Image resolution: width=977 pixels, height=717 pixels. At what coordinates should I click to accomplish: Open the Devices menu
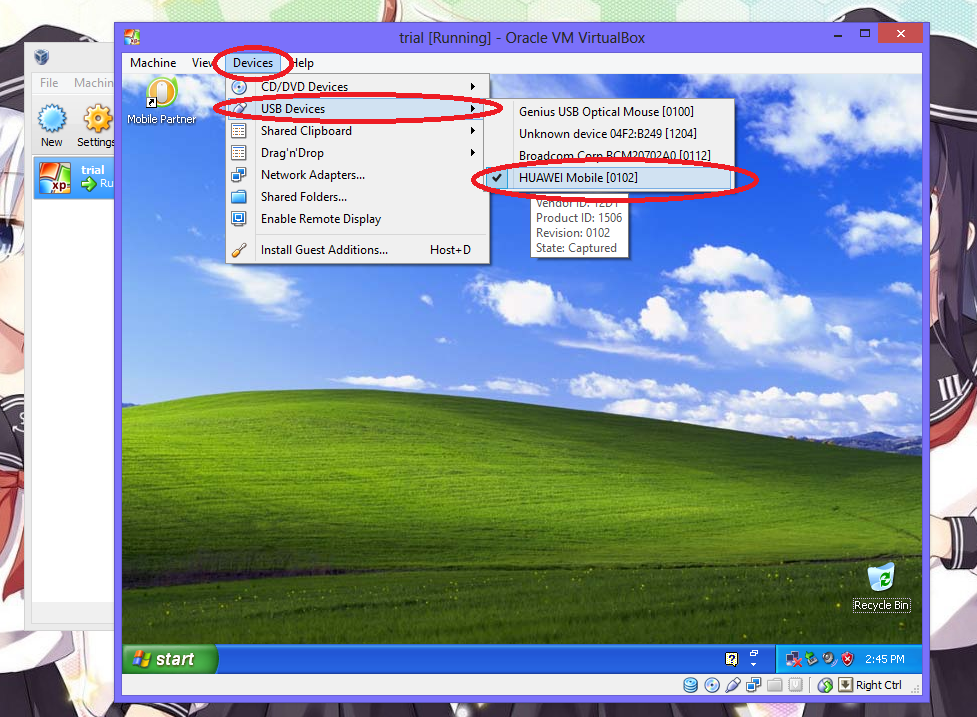coord(252,62)
